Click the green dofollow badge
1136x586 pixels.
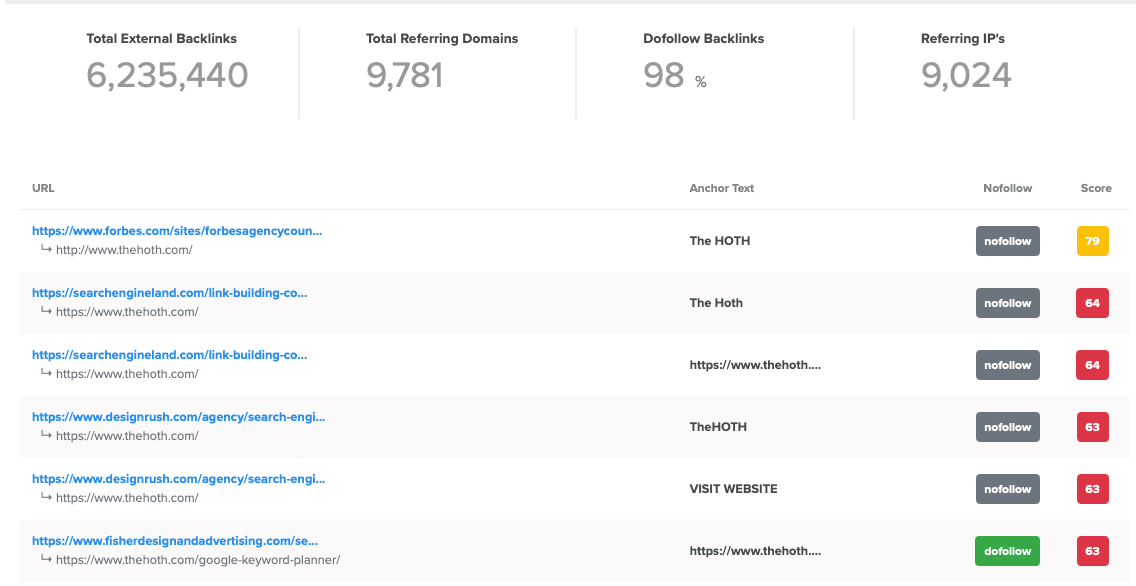point(1007,551)
